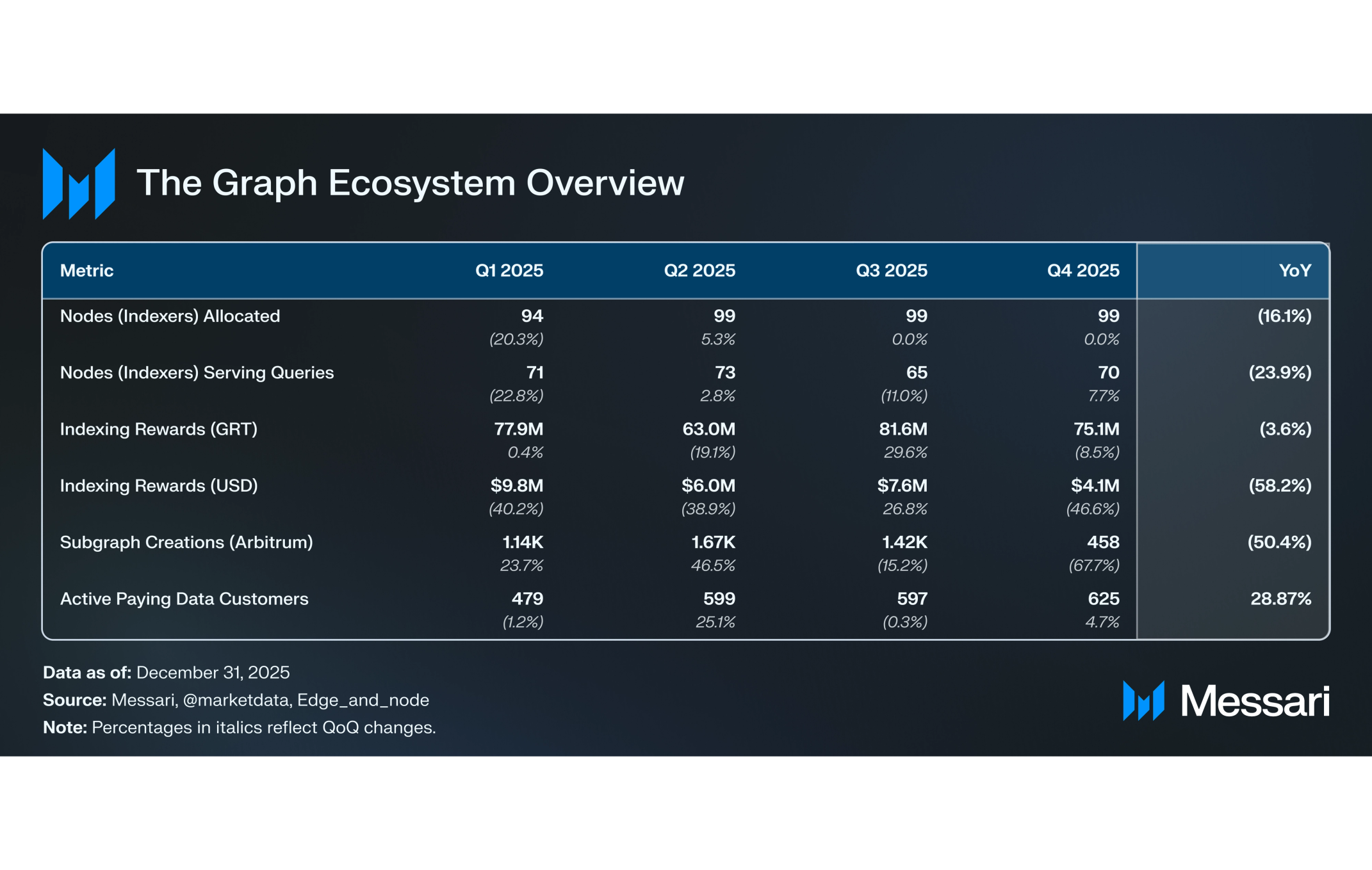Select the Q1 2025 column header
1372x870 pixels.
509,271
